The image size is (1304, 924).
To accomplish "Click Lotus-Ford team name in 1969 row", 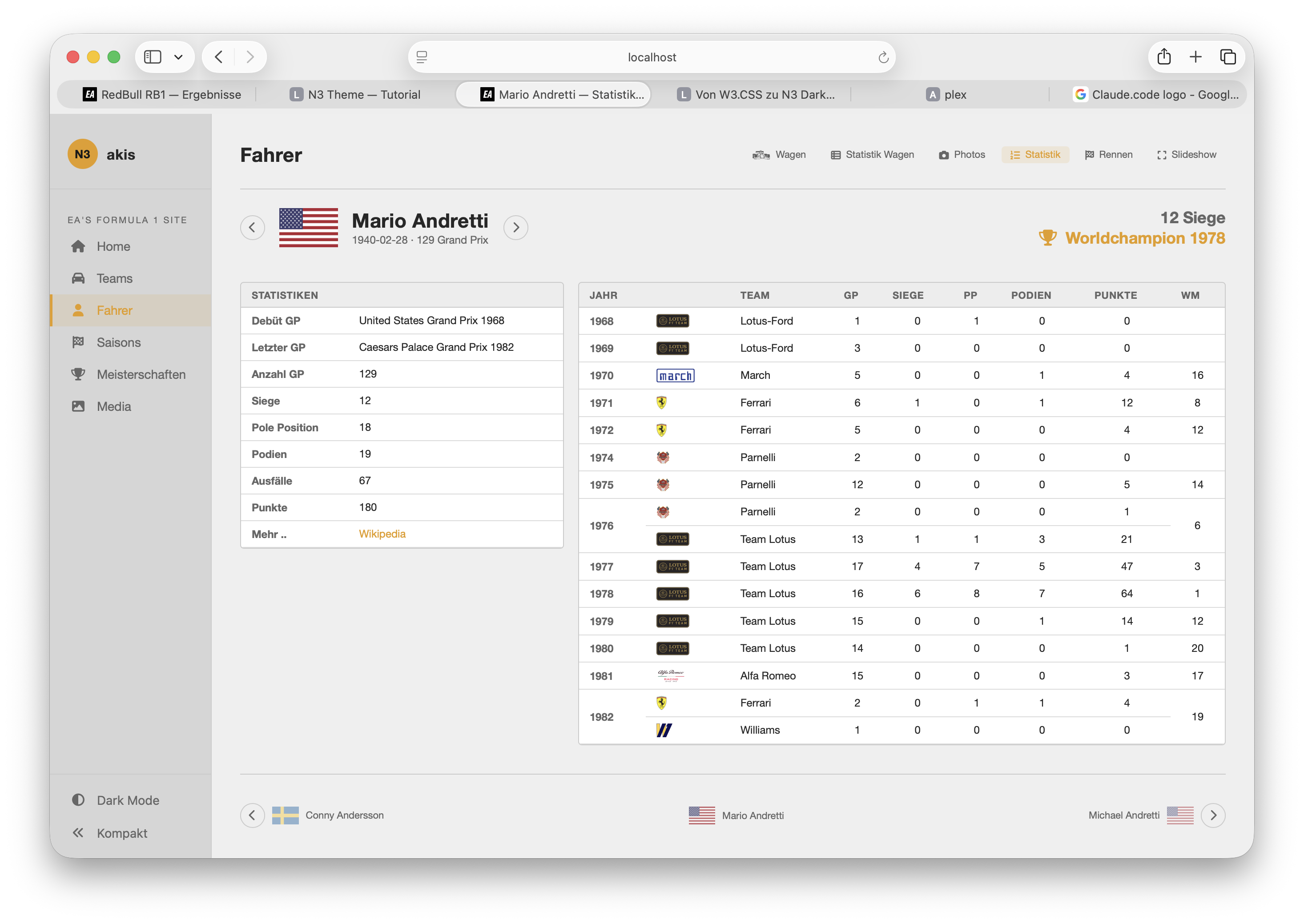I will pos(766,348).
